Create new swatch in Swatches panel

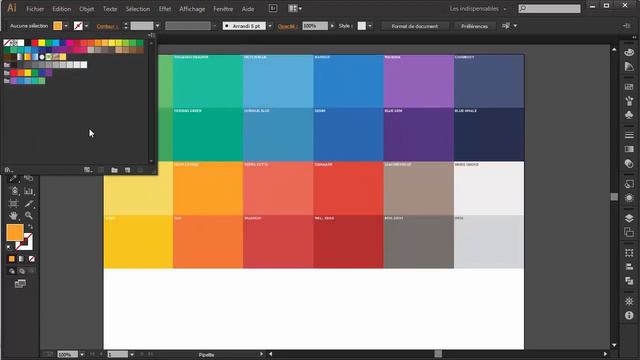coord(127,170)
